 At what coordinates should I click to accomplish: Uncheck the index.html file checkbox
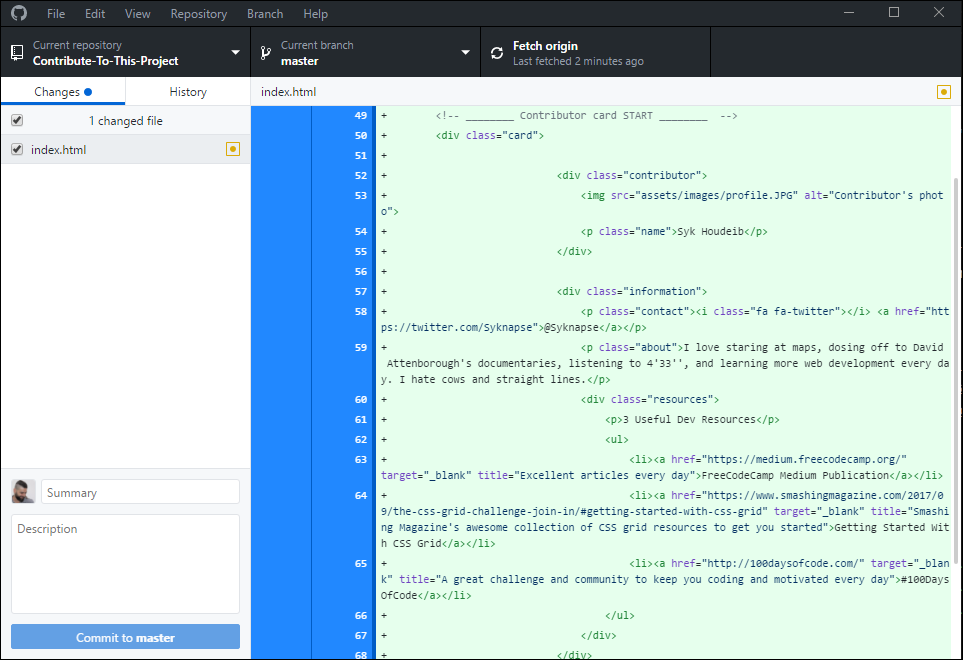(x=15, y=147)
